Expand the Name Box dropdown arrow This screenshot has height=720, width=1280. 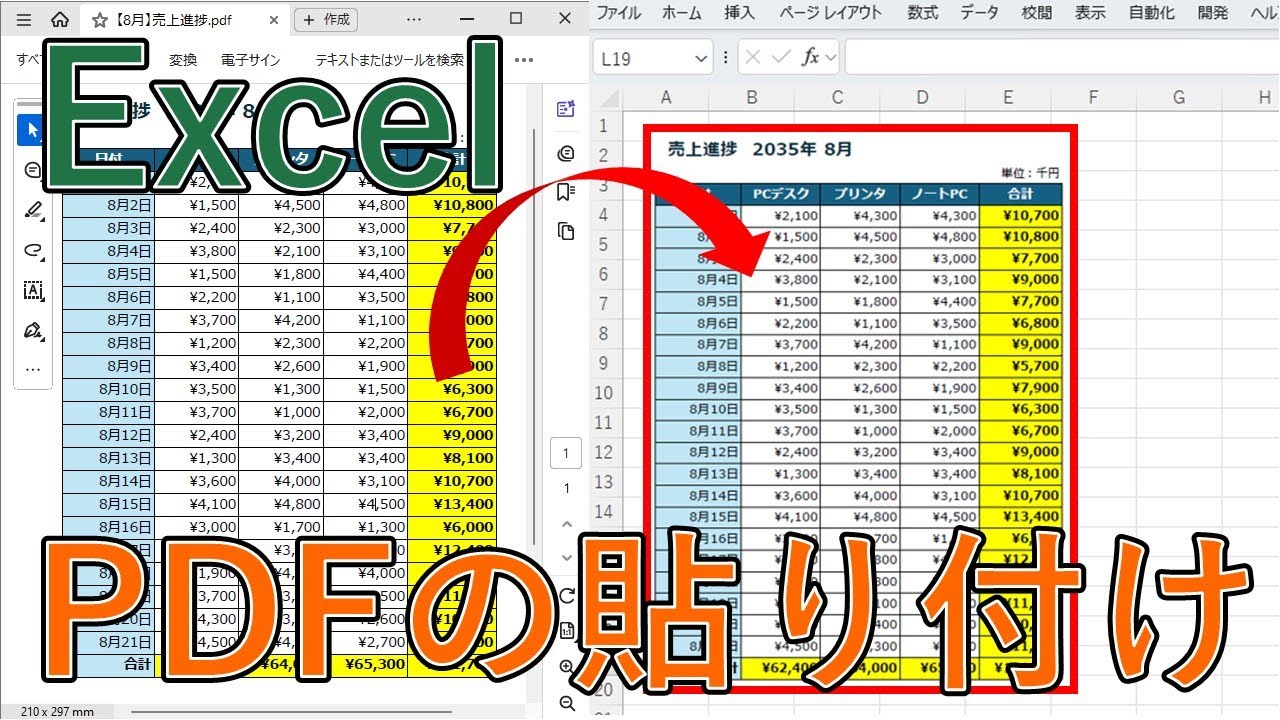(700, 58)
